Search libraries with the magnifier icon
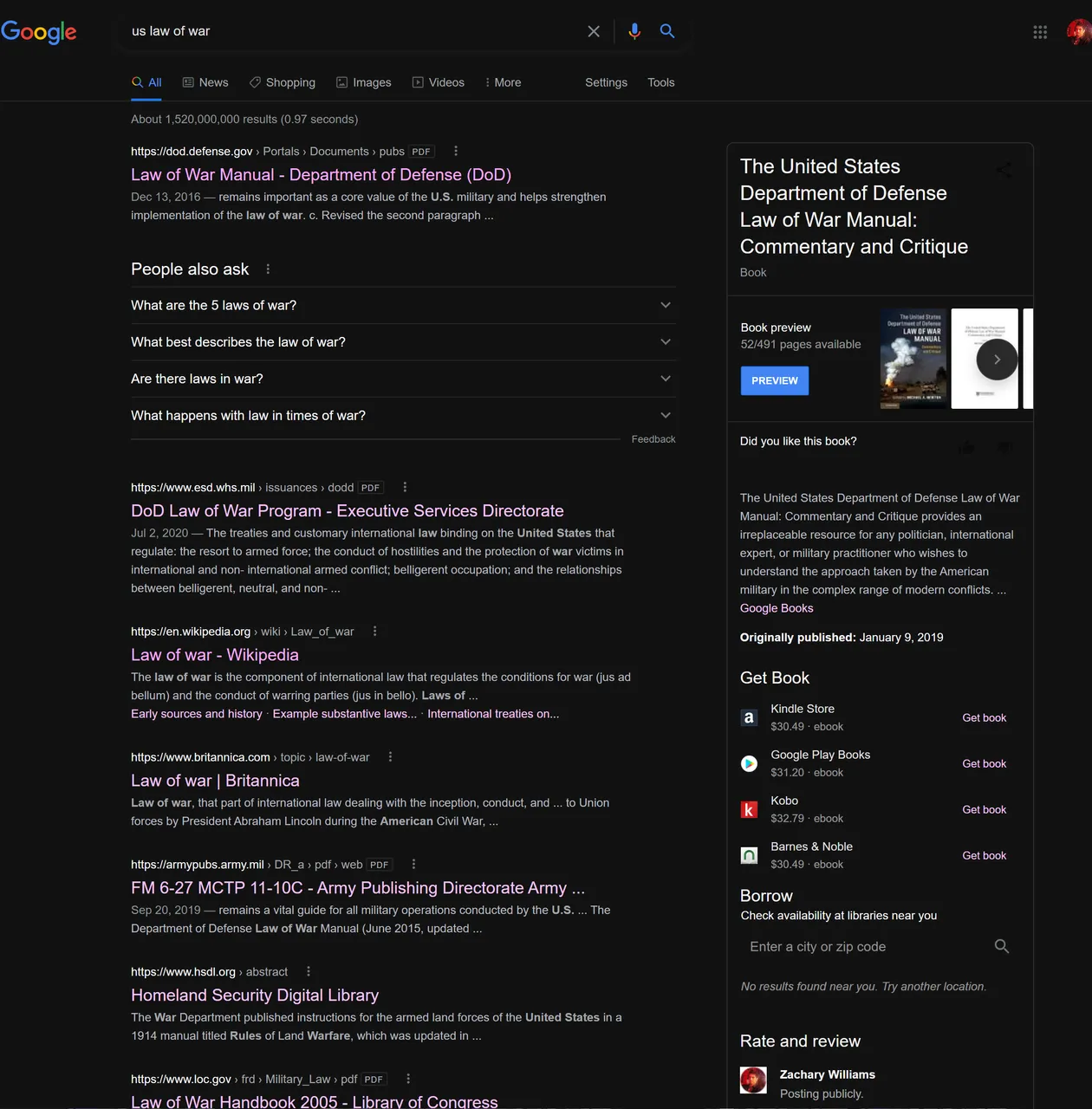The height and width of the screenshot is (1109, 1092). coord(1002,946)
